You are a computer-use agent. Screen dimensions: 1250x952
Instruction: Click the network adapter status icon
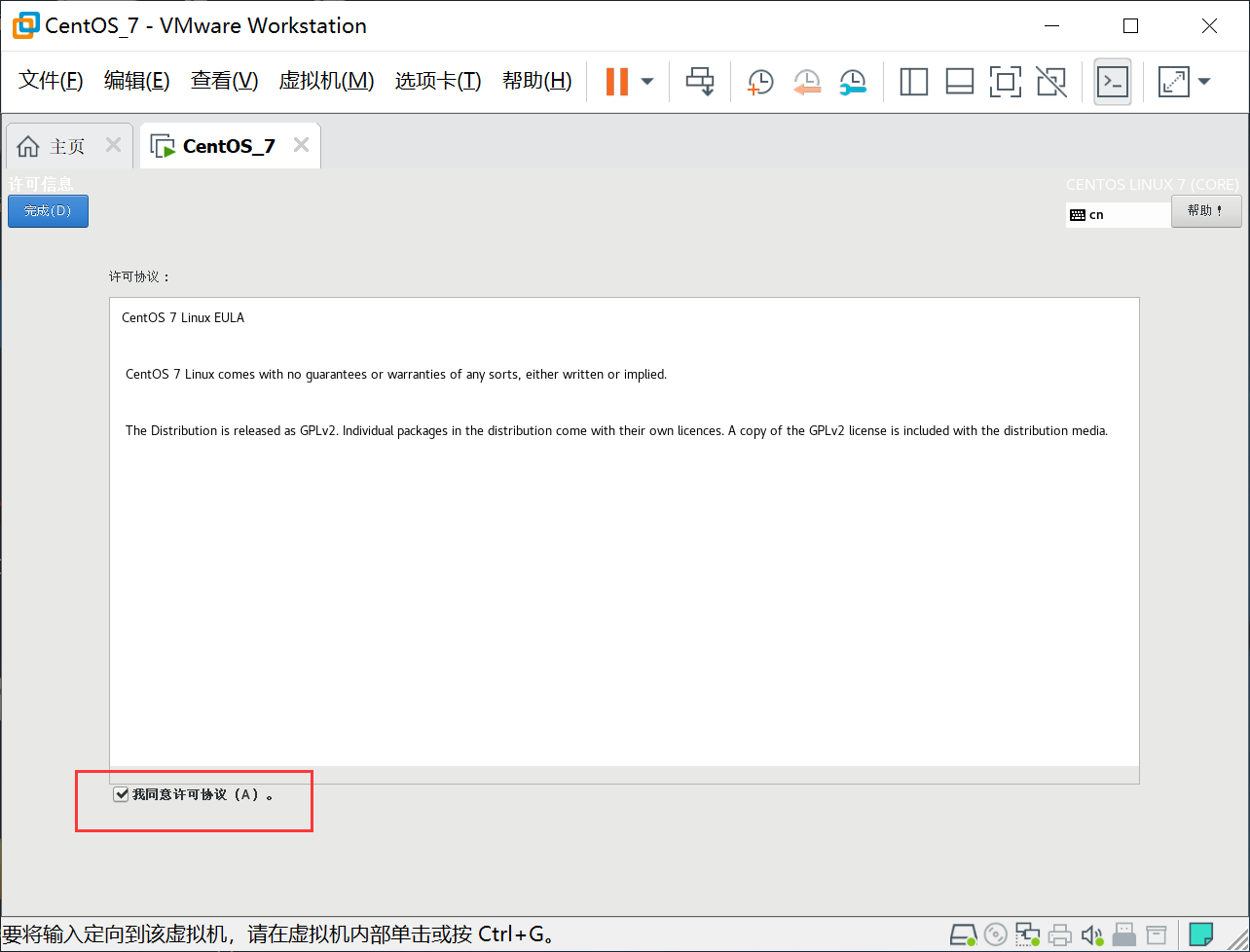pyautogui.click(x=1028, y=935)
